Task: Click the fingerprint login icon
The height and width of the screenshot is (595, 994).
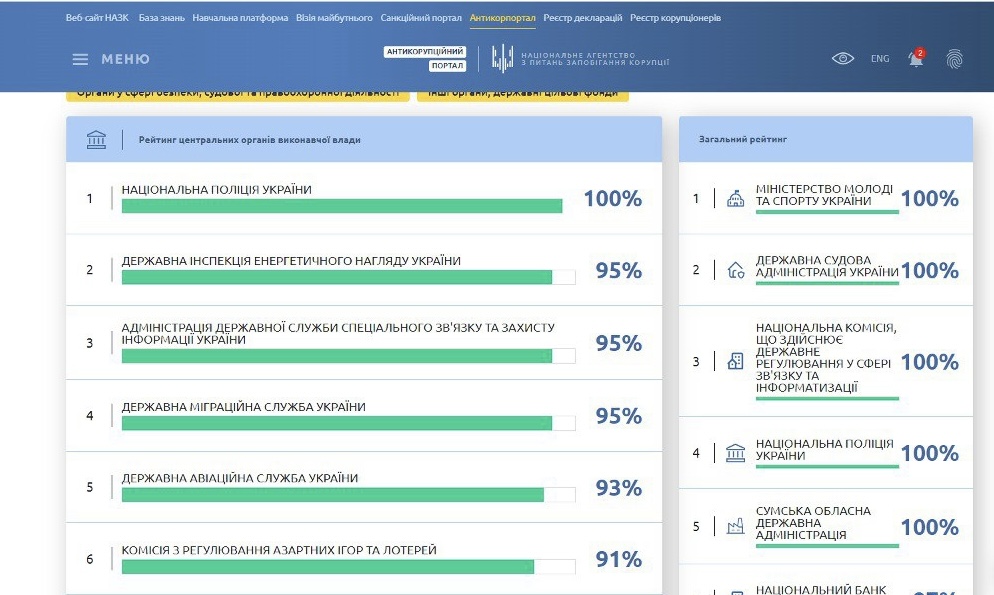Action: click(954, 59)
